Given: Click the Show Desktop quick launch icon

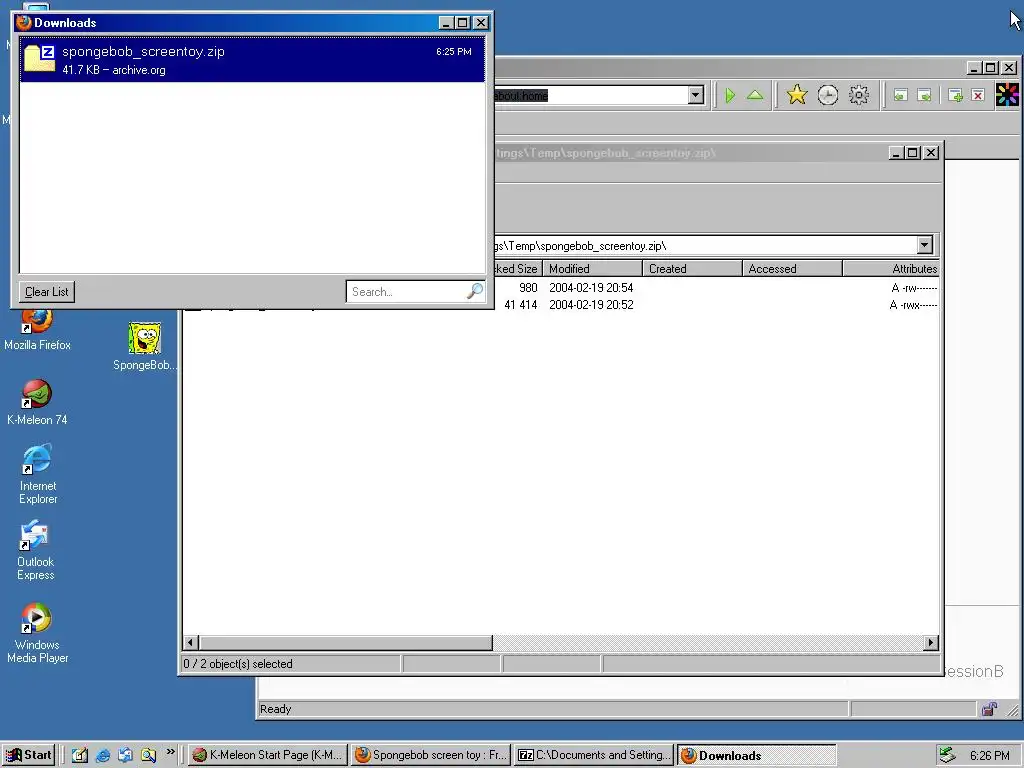Looking at the screenshot, I should point(80,755).
